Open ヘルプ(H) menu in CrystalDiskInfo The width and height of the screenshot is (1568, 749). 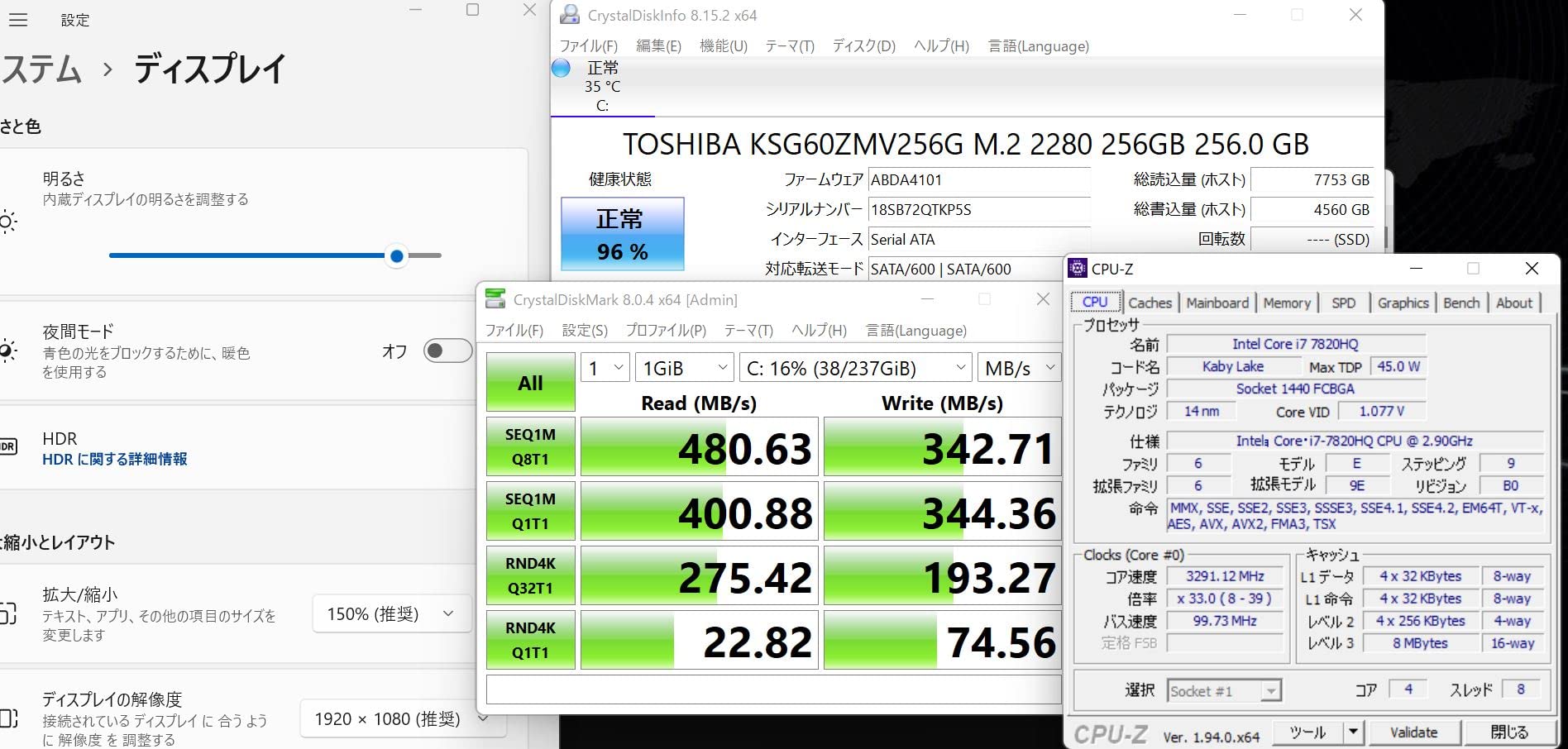(x=941, y=46)
